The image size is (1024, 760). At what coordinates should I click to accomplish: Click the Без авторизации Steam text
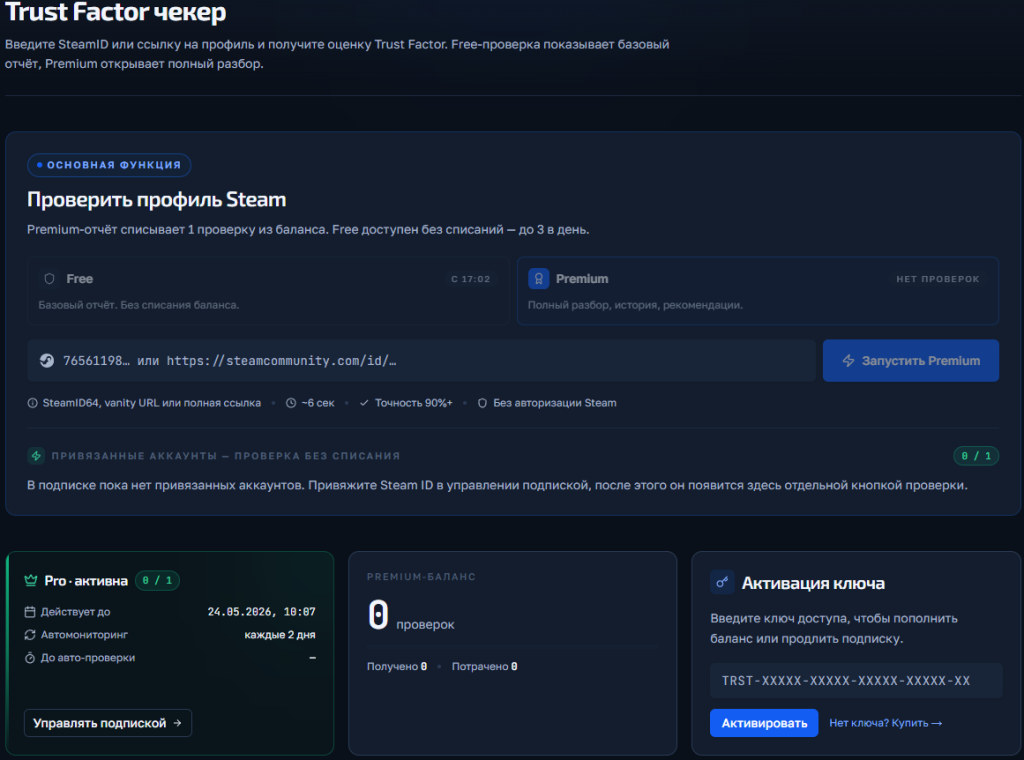coord(554,403)
